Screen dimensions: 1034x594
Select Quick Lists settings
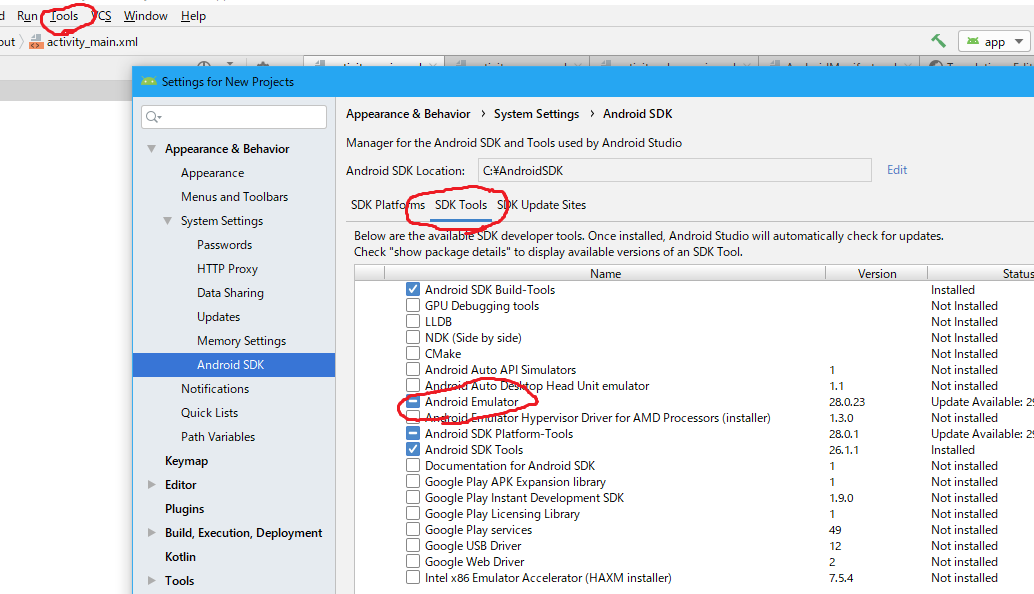209,413
